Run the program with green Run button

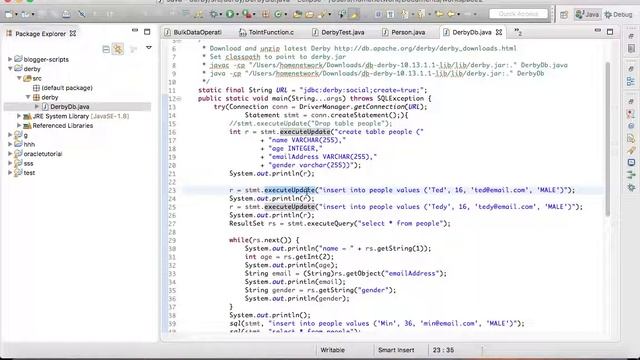click(x=230, y=14)
